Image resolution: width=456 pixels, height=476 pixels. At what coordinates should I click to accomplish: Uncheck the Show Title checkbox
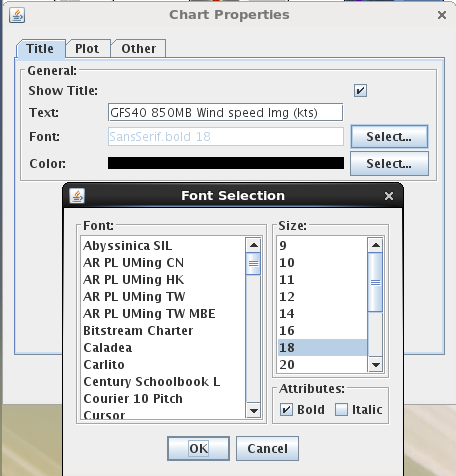click(x=360, y=91)
